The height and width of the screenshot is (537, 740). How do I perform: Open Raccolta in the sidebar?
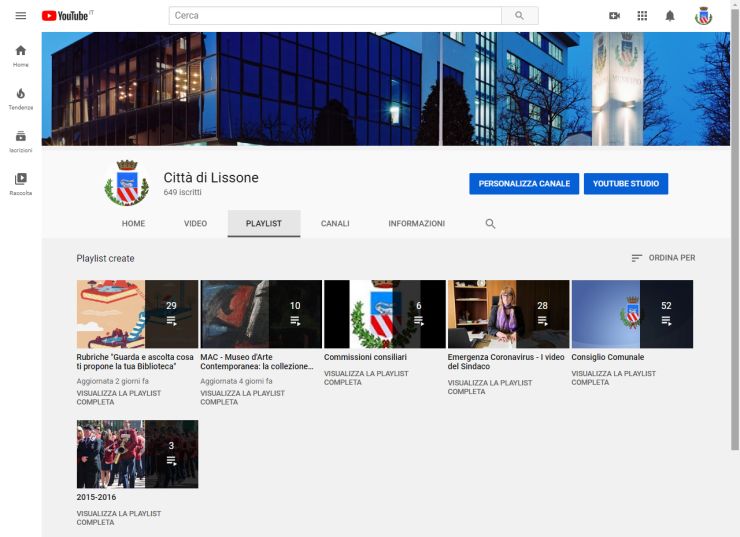[21, 184]
